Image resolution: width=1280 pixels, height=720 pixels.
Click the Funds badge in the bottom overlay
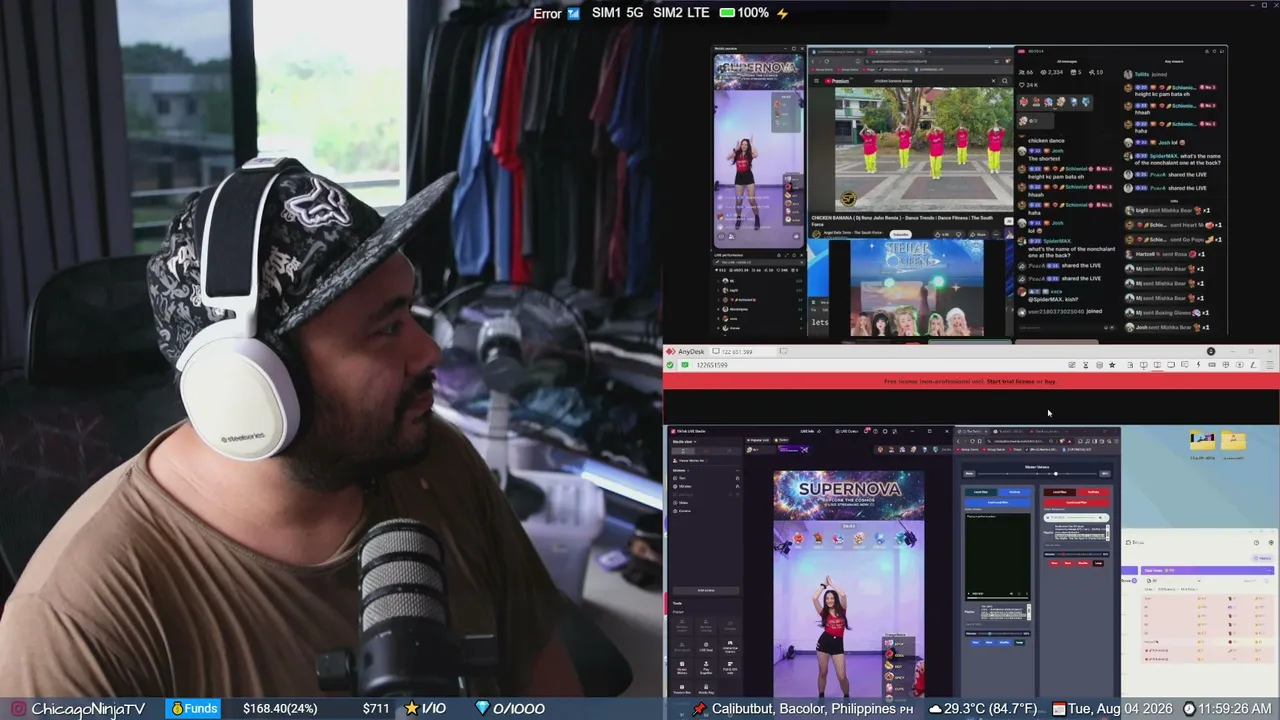tap(194, 708)
